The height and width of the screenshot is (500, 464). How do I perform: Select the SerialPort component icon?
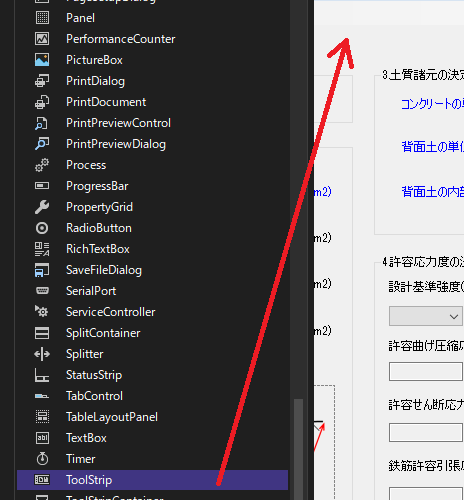tap(42, 291)
